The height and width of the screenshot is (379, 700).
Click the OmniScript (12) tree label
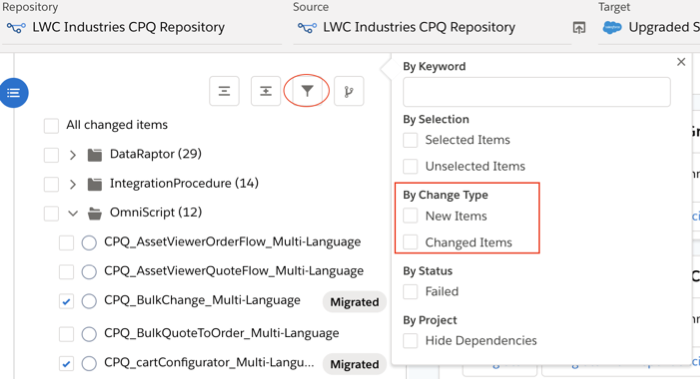pos(156,212)
